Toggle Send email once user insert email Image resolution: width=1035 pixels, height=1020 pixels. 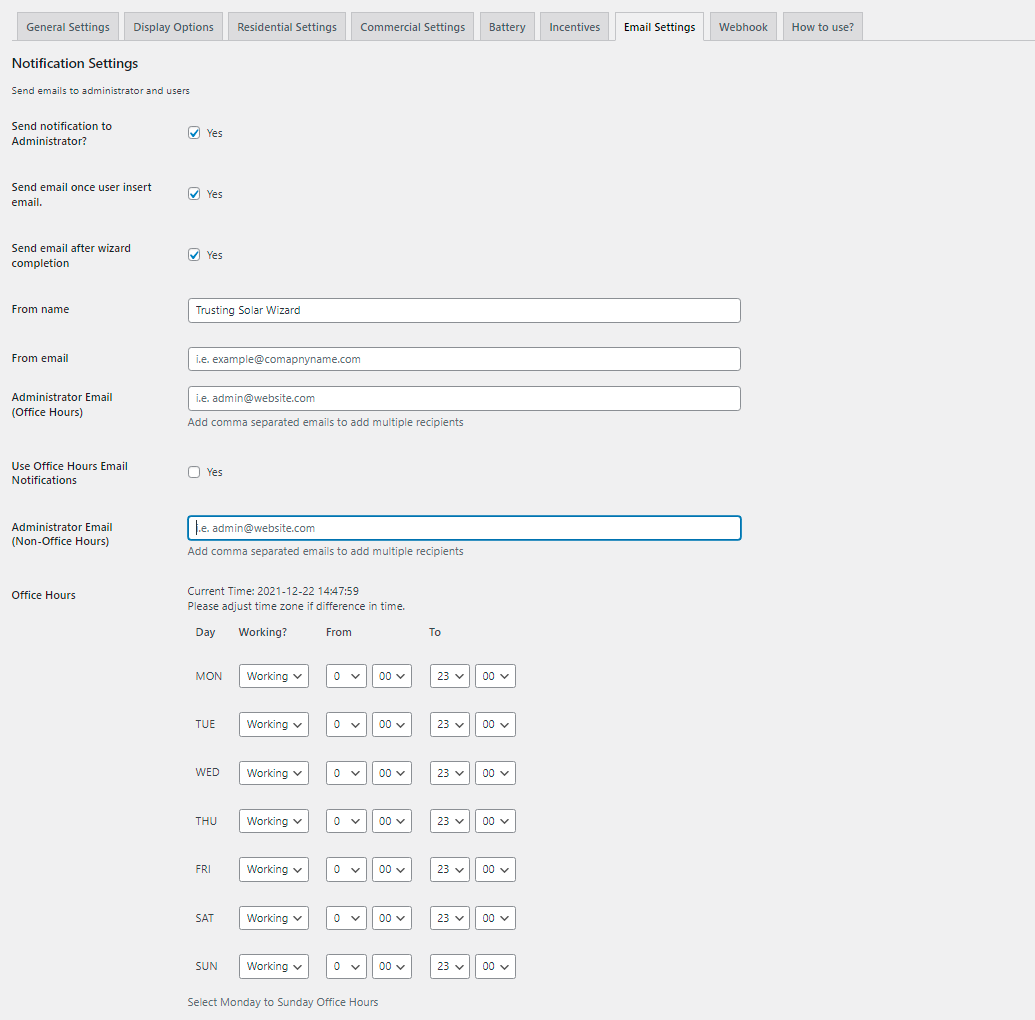[194, 194]
